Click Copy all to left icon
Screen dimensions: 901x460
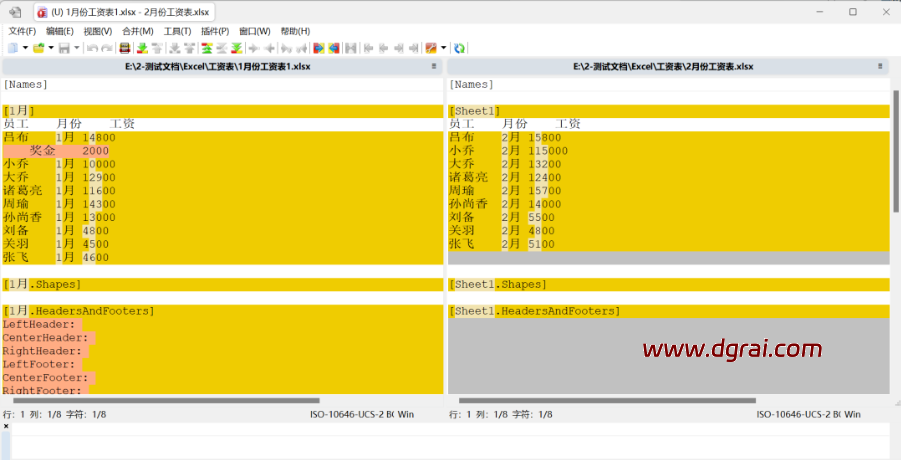click(334, 48)
